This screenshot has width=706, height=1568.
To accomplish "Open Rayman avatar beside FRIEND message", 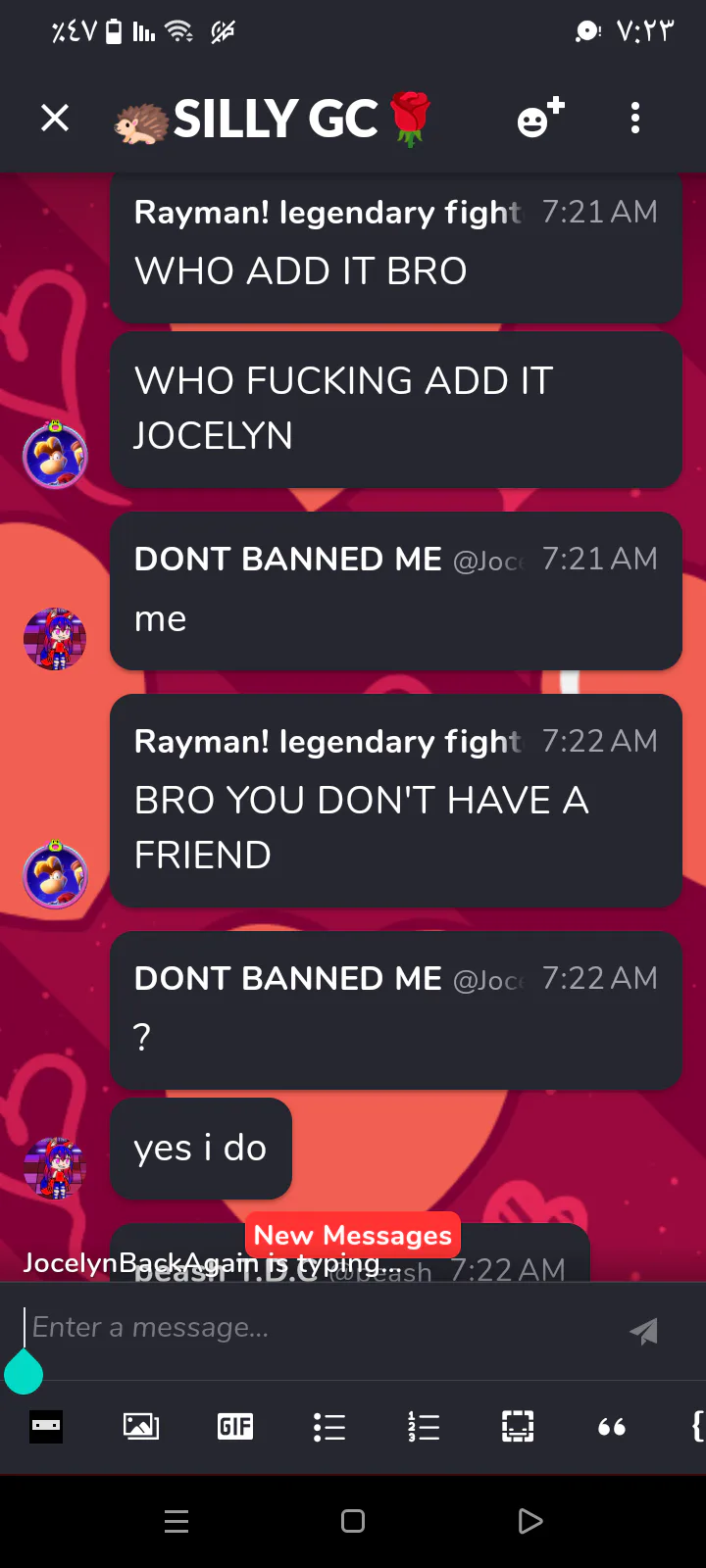I will click(x=55, y=874).
